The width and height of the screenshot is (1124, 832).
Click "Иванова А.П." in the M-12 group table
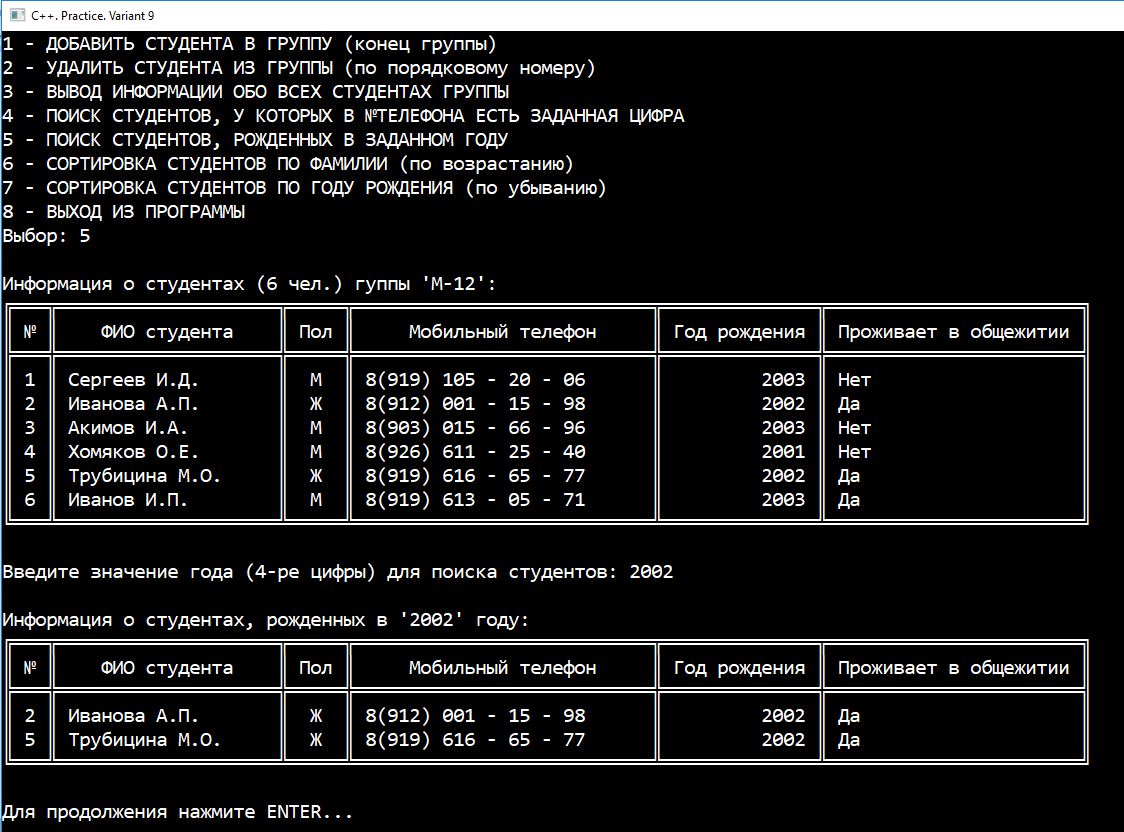click(x=133, y=404)
